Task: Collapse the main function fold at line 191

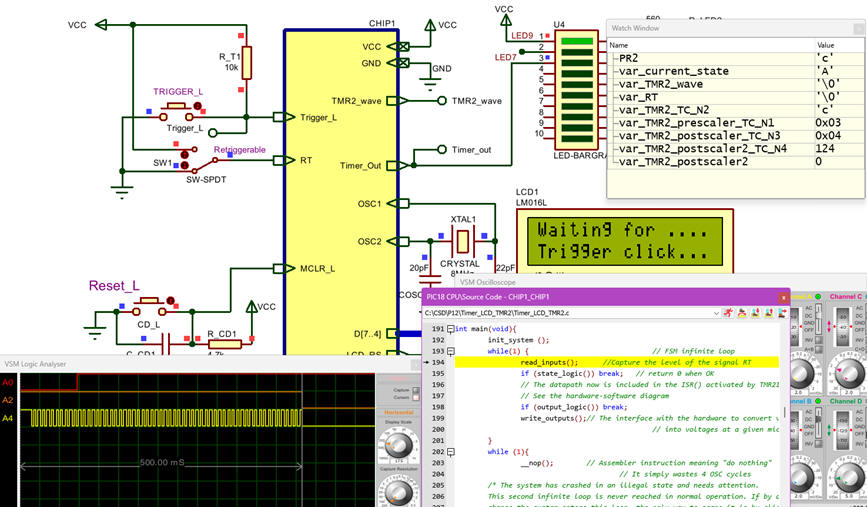Action: point(451,328)
